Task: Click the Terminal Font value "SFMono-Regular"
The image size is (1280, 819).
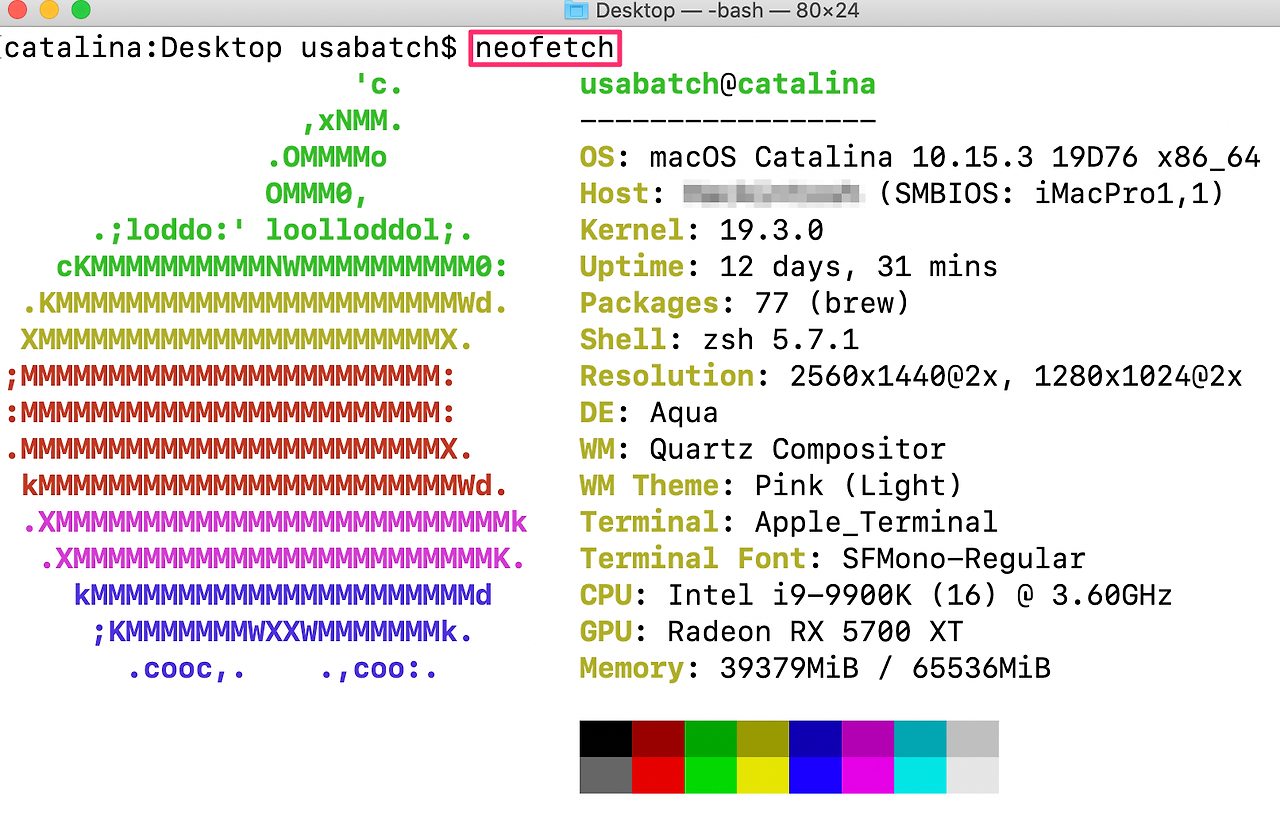Action: click(964, 558)
